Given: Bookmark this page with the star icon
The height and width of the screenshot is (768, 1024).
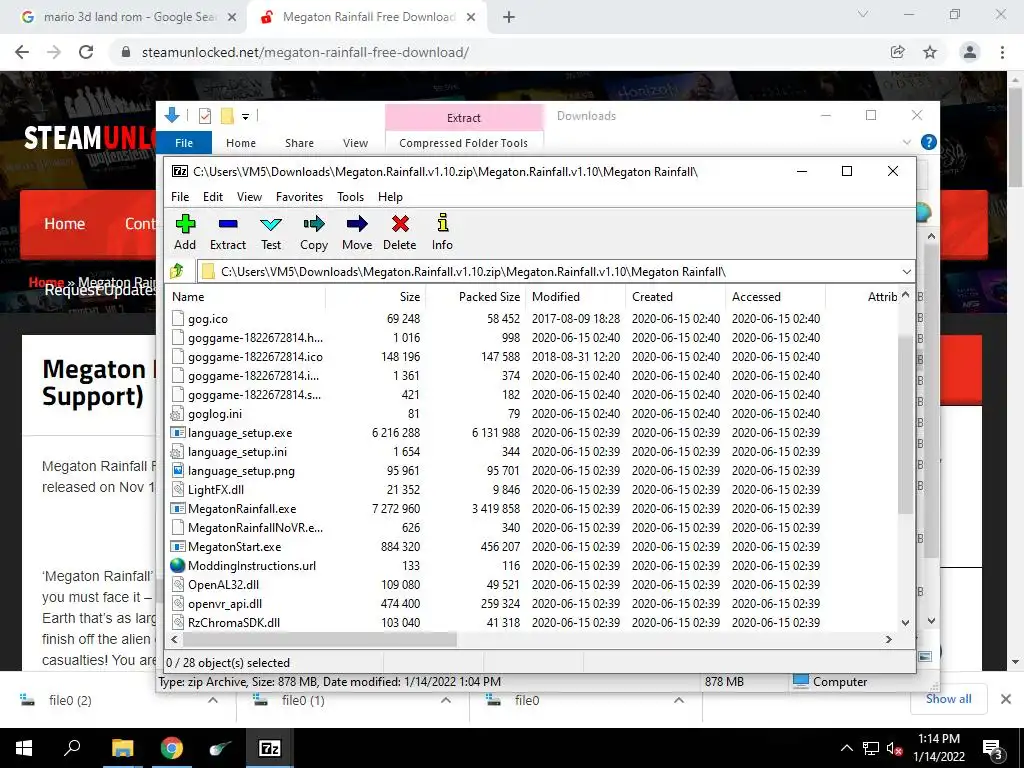Looking at the screenshot, I should [x=930, y=52].
